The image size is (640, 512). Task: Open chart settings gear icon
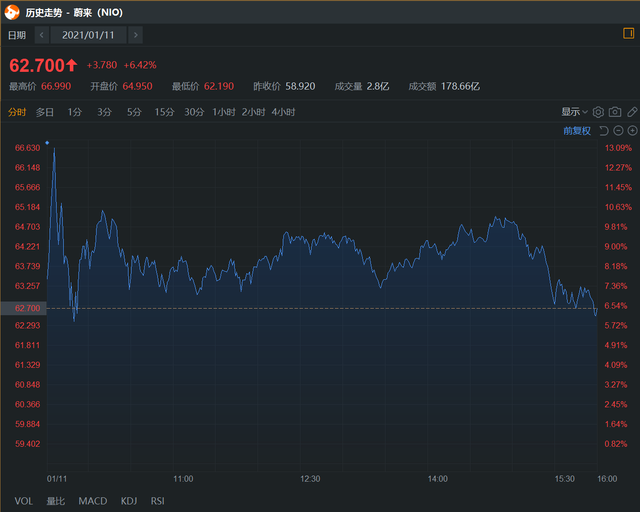[x=599, y=112]
